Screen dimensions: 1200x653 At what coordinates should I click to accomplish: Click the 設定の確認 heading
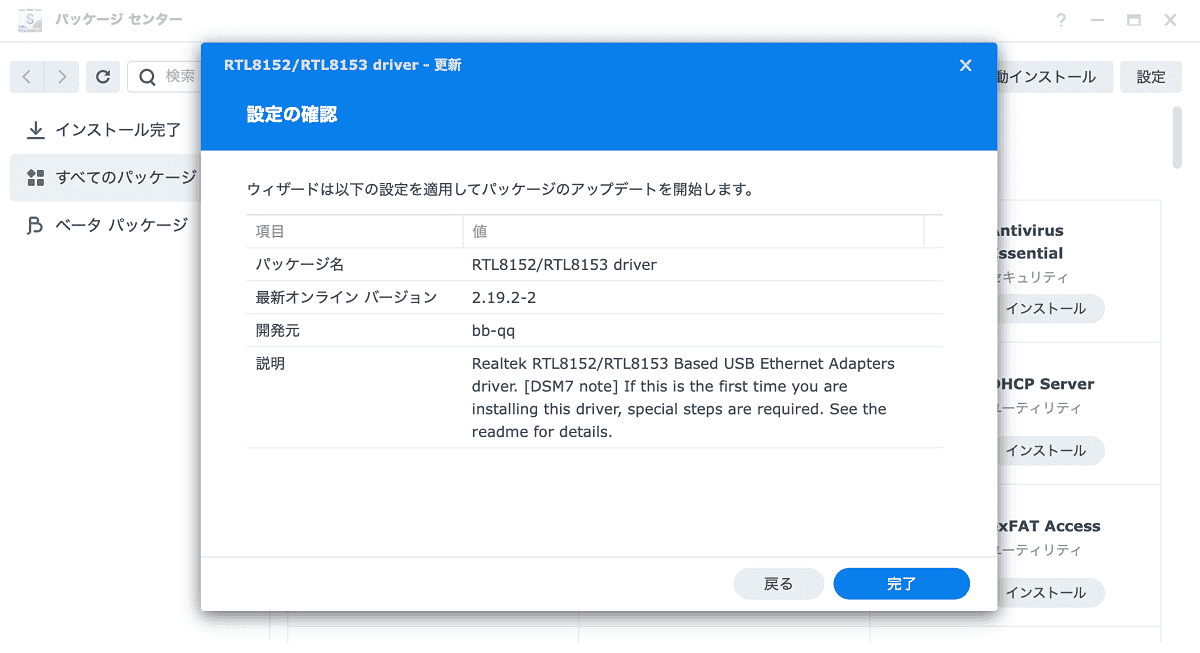pyautogui.click(x=292, y=115)
